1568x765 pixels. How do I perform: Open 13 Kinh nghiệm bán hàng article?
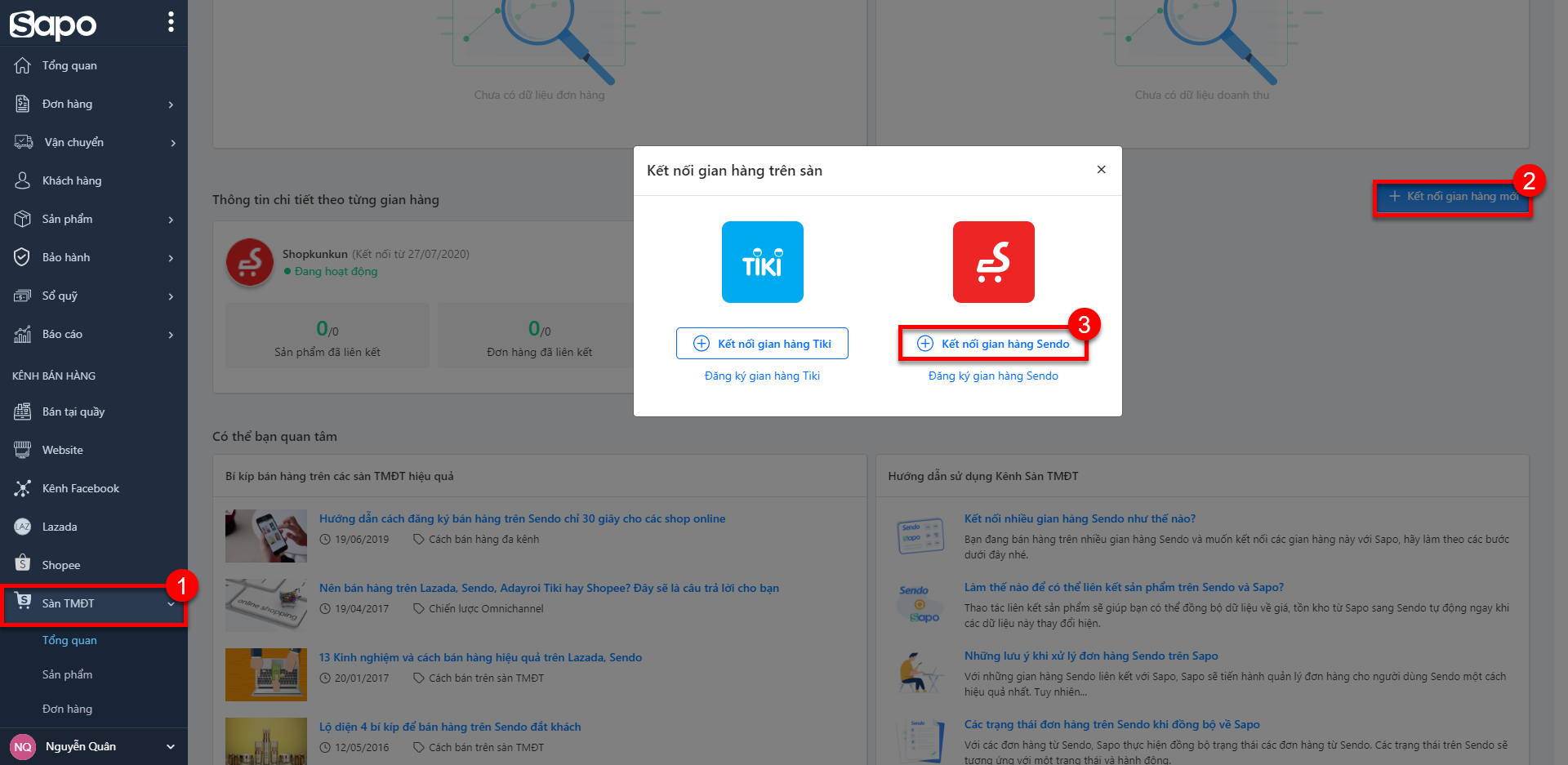[x=480, y=657]
